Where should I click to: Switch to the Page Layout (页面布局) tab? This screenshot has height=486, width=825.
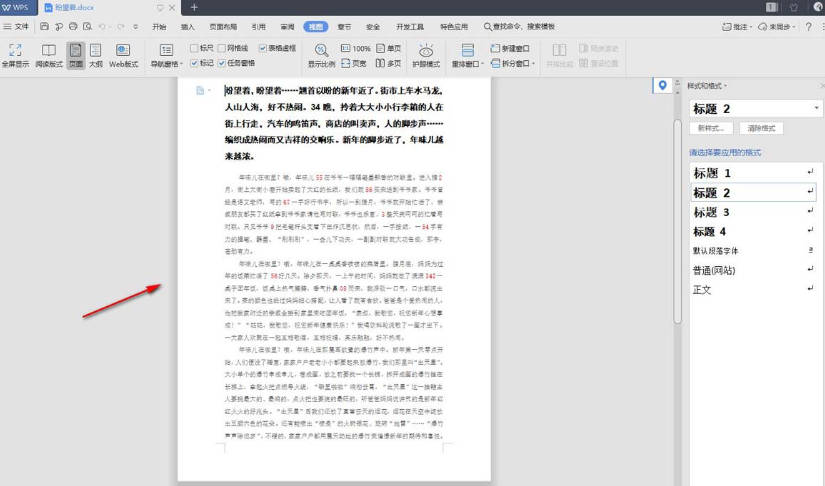point(223,26)
